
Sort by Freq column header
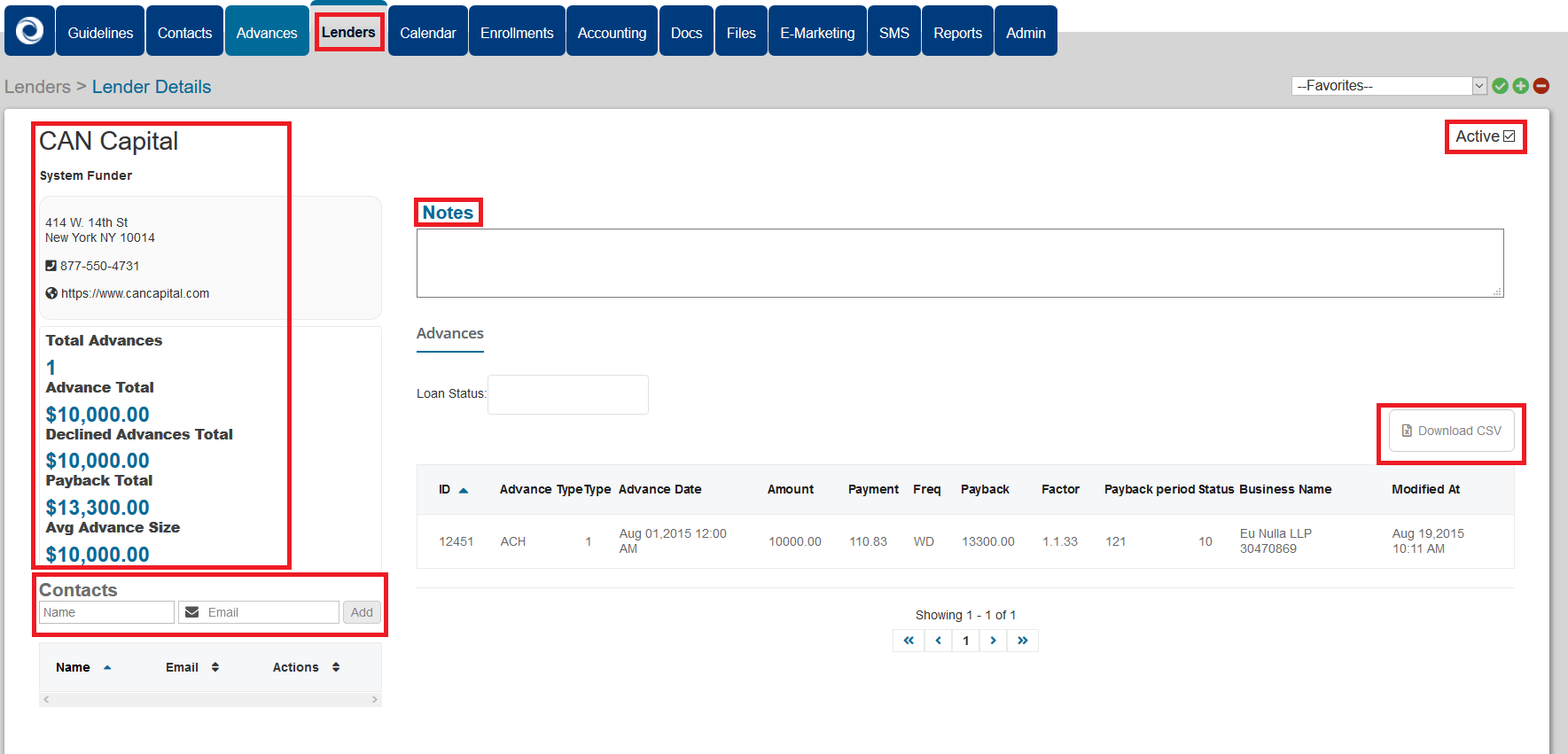pos(927,489)
